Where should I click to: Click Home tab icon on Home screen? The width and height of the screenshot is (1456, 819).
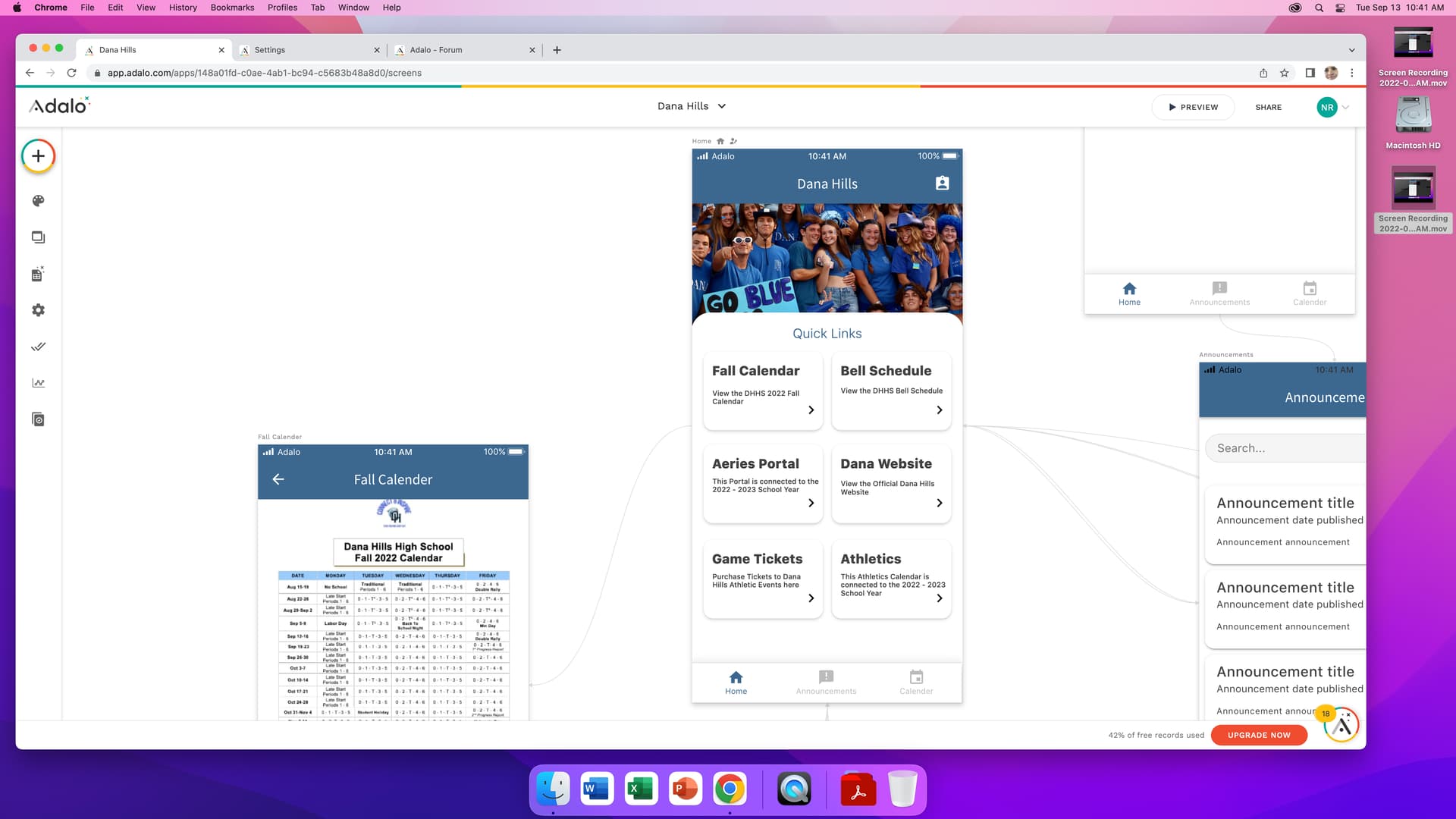[x=736, y=677]
